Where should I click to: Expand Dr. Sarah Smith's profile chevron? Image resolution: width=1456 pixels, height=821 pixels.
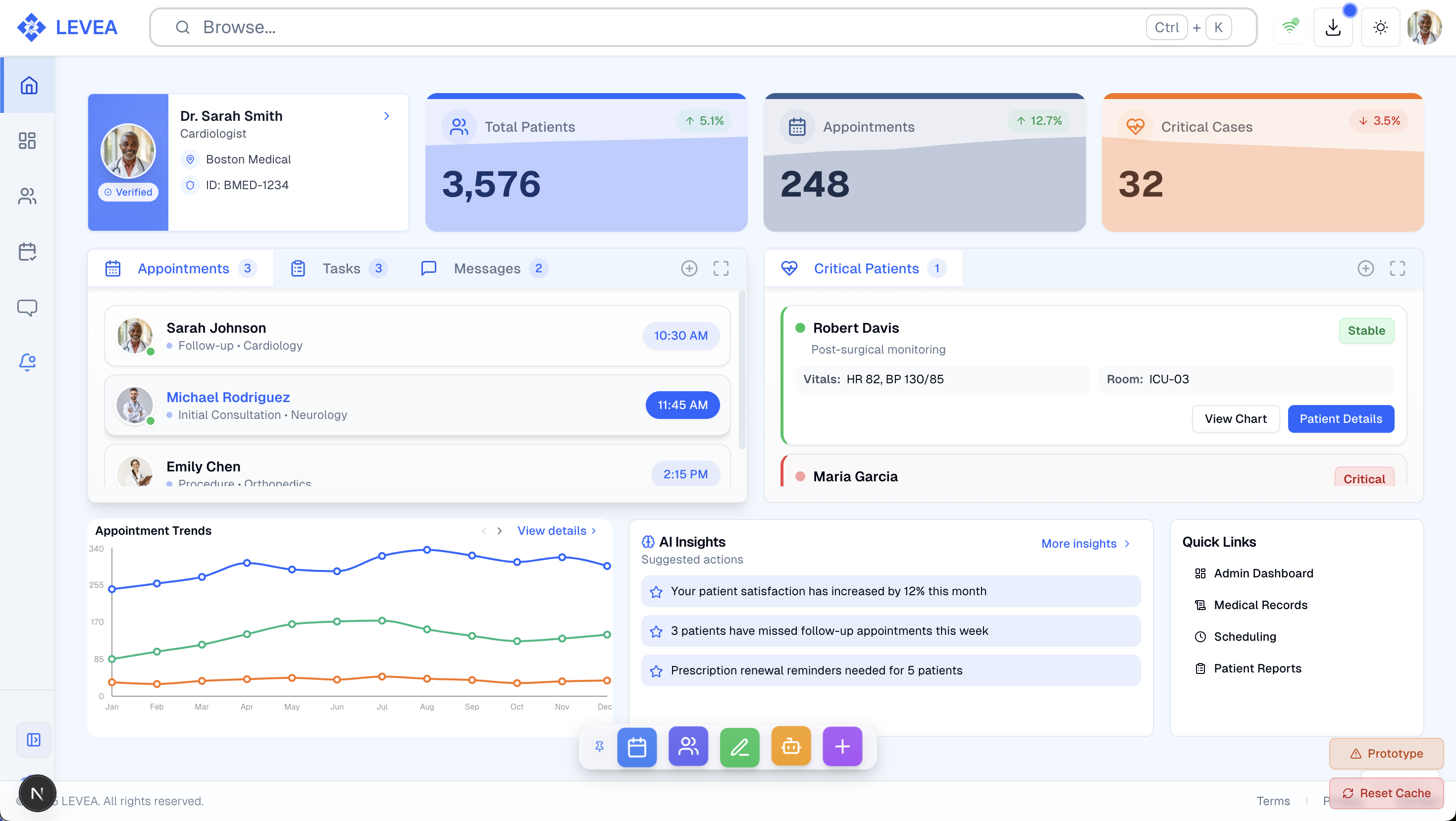click(387, 116)
